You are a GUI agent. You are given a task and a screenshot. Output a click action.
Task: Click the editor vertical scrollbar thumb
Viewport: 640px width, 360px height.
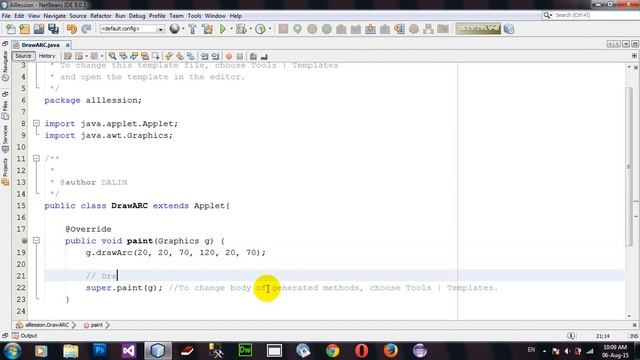[629, 167]
